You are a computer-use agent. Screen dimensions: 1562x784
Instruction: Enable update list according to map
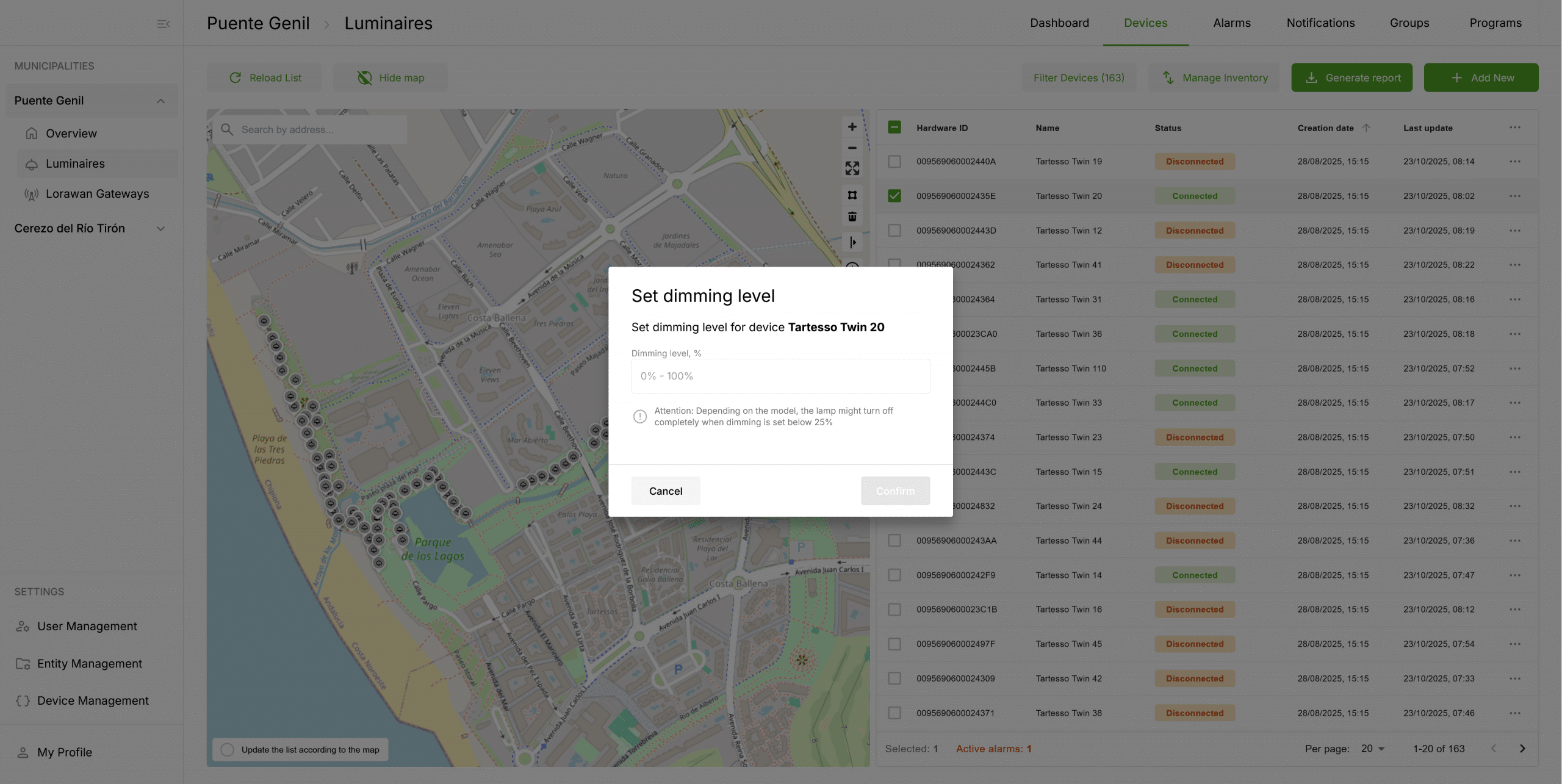[x=228, y=750]
